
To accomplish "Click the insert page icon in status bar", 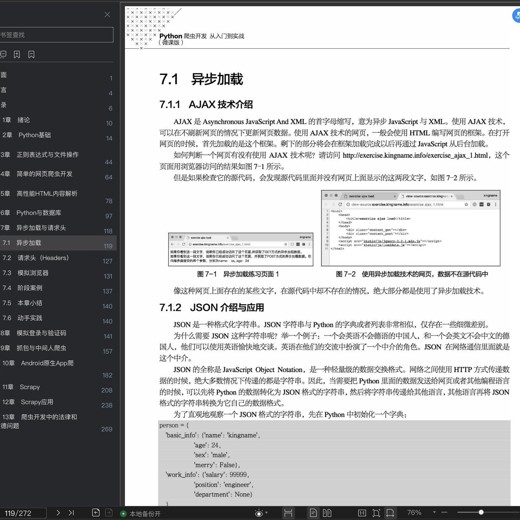I will point(96,513).
